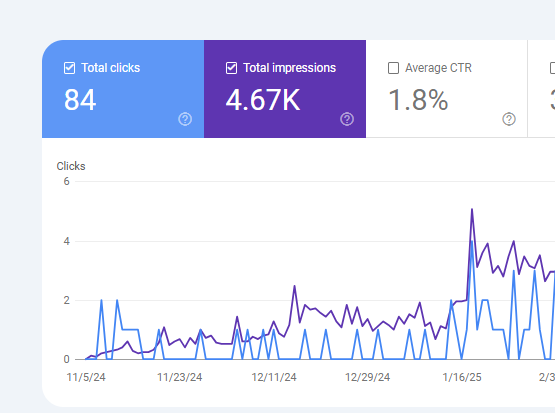This screenshot has width=555, height=413.
Task: Click the 84 total clicks value
Action: pos(80,100)
